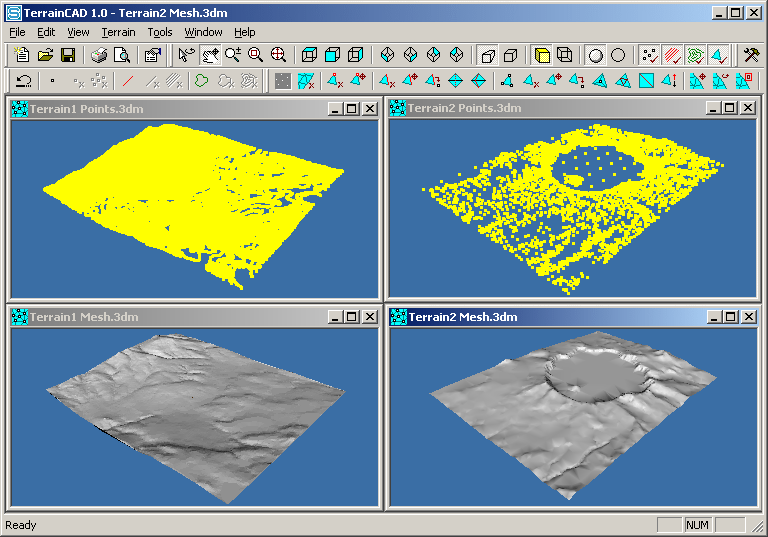Toggle red breaklines visibility checkmark button
The height and width of the screenshot is (537, 768).
pyautogui.click(x=672, y=55)
